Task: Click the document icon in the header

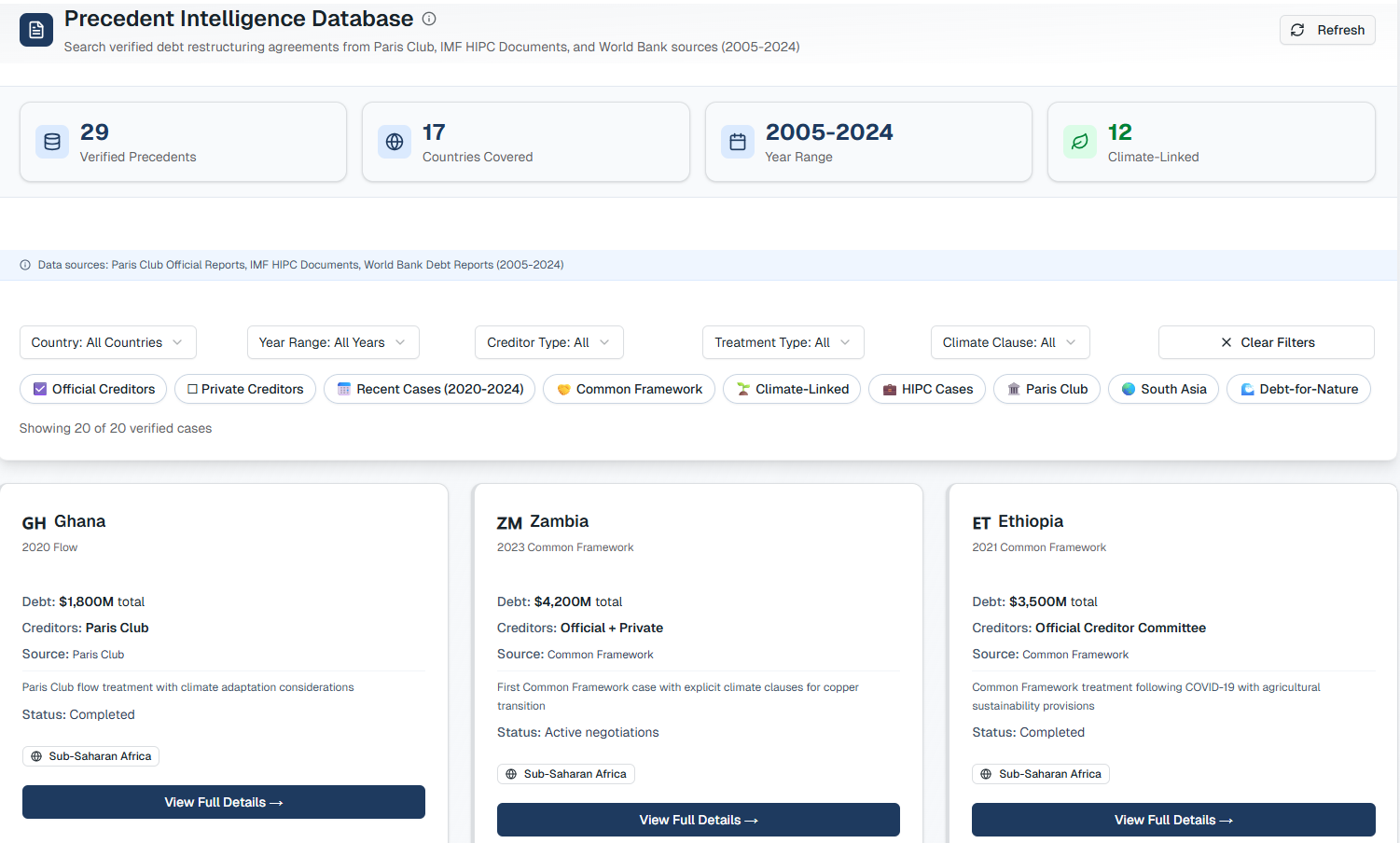Action: click(x=35, y=29)
